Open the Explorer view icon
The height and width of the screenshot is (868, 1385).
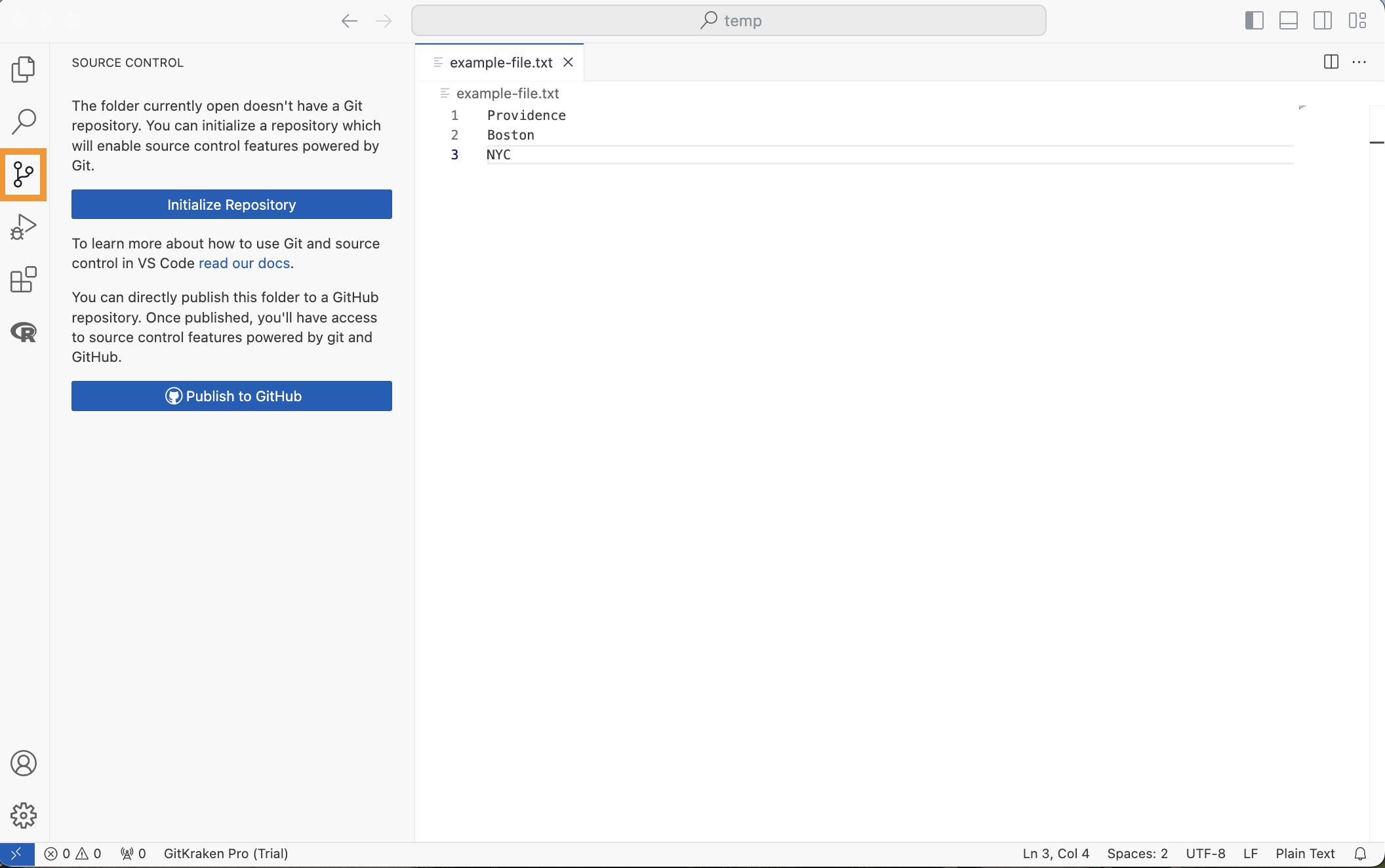24,69
